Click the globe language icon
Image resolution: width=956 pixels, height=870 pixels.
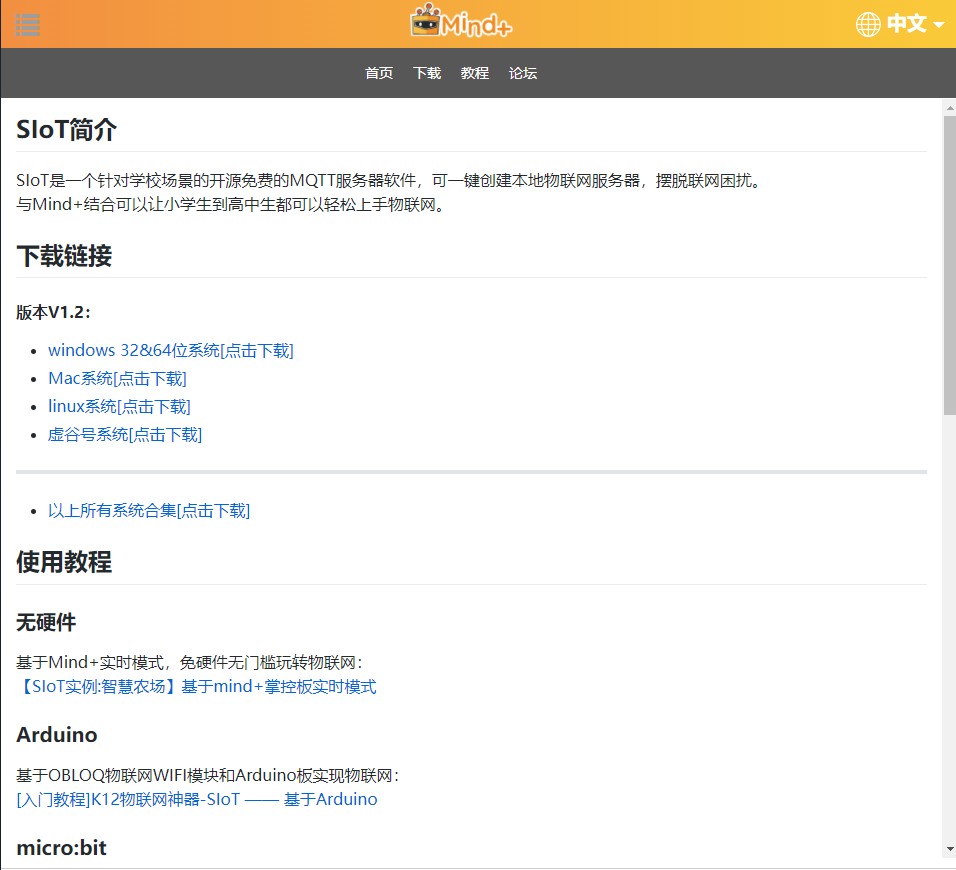click(x=868, y=24)
